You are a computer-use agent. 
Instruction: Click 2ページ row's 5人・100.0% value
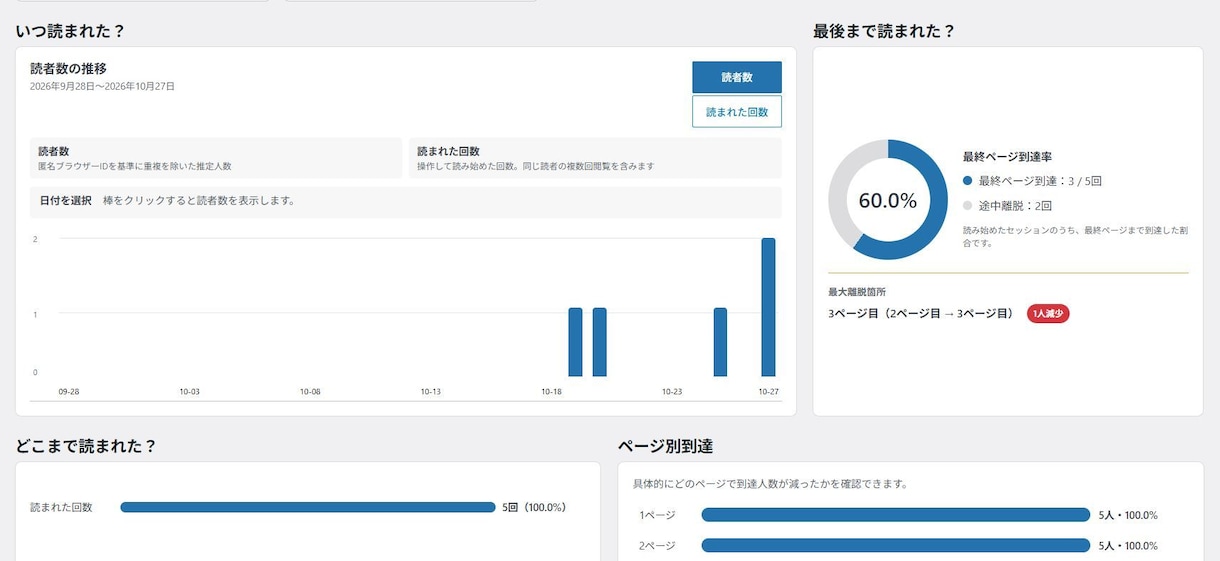[1128, 545]
